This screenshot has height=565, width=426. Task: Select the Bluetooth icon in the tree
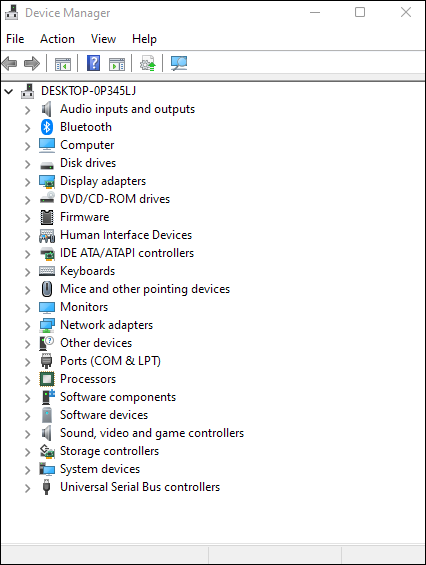(47, 127)
